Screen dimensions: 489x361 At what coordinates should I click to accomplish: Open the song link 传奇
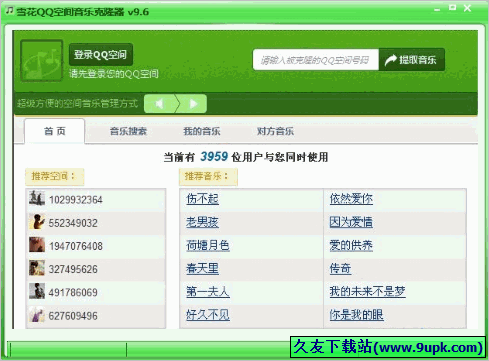pos(340,268)
